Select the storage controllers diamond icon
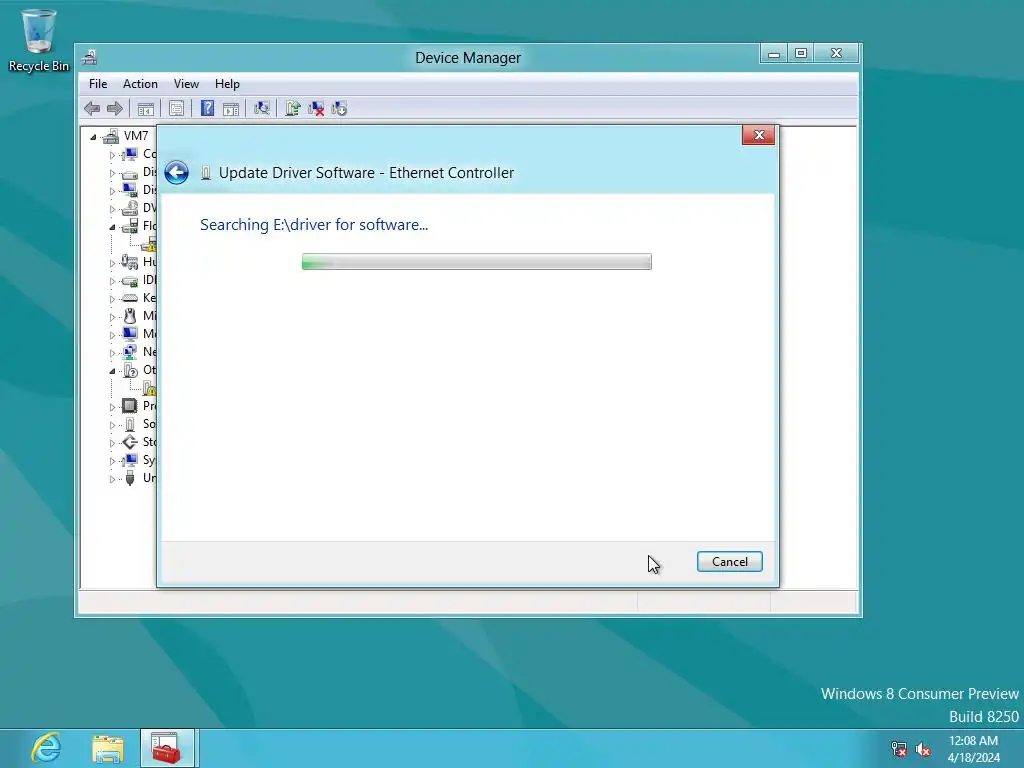The height and width of the screenshot is (768, 1024). [130, 442]
